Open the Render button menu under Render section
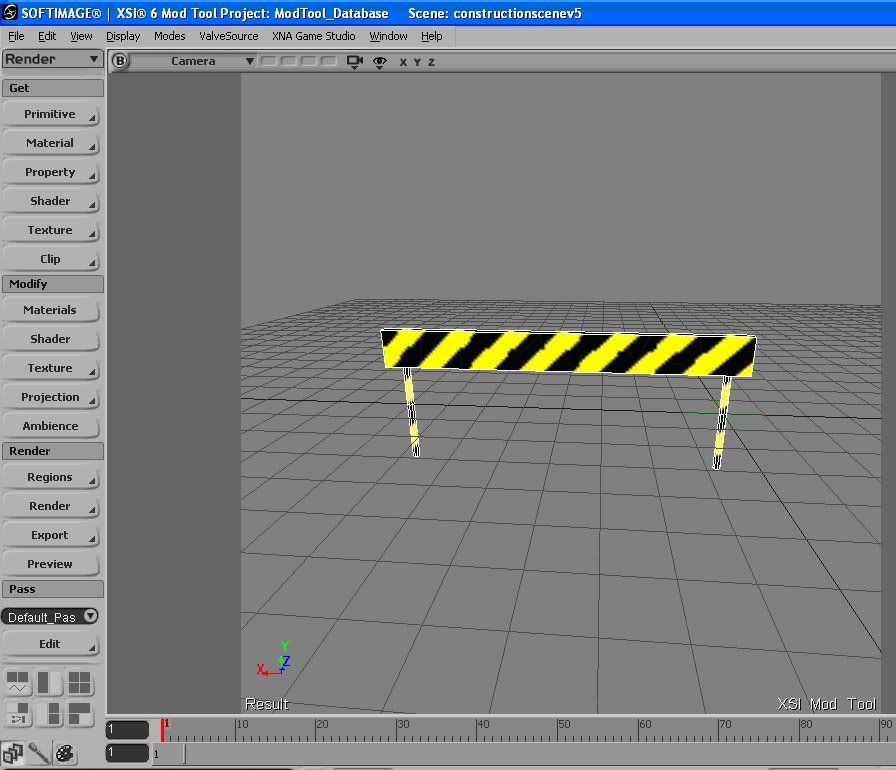The image size is (896, 770). click(x=51, y=506)
